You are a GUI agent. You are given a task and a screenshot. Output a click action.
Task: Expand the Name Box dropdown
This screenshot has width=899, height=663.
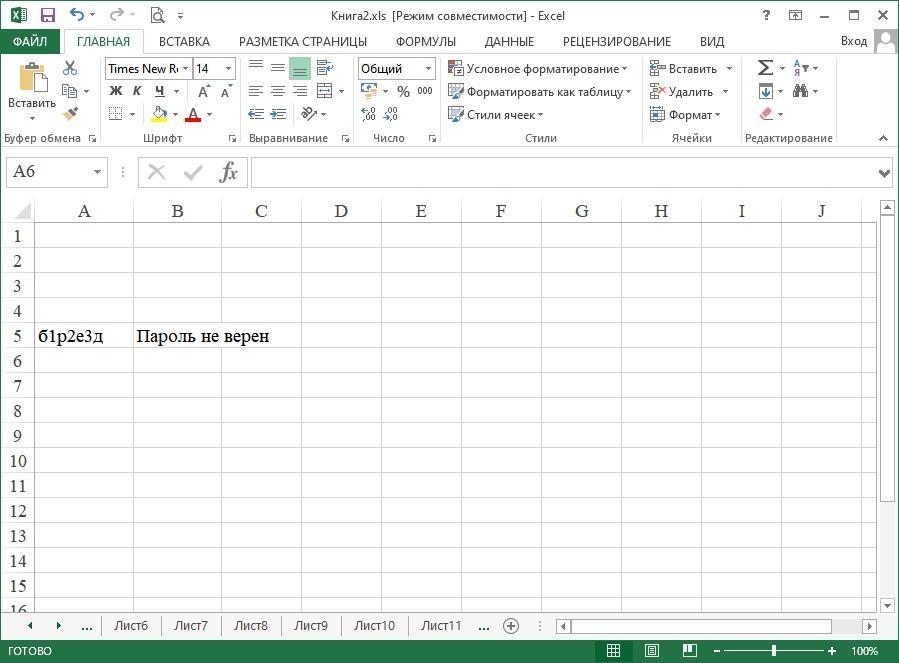coord(97,171)
